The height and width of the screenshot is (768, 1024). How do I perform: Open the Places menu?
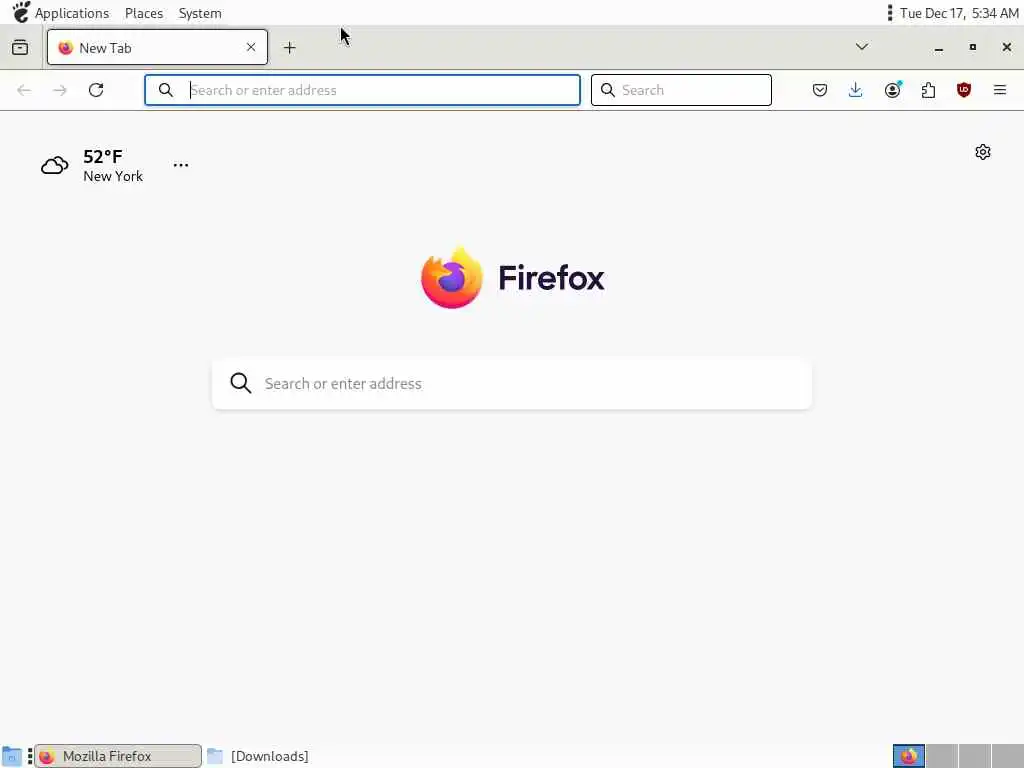(x=144, y=13)
